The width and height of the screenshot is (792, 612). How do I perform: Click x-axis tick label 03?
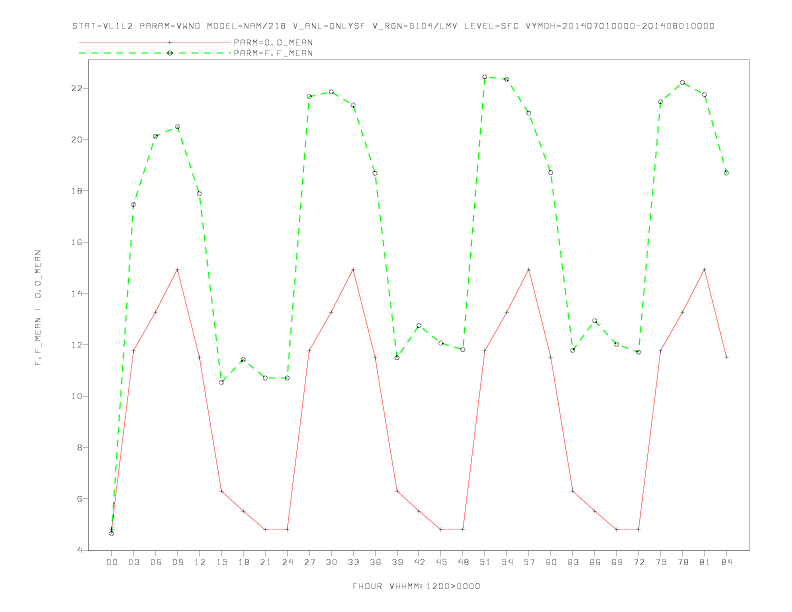click(133, 562)
